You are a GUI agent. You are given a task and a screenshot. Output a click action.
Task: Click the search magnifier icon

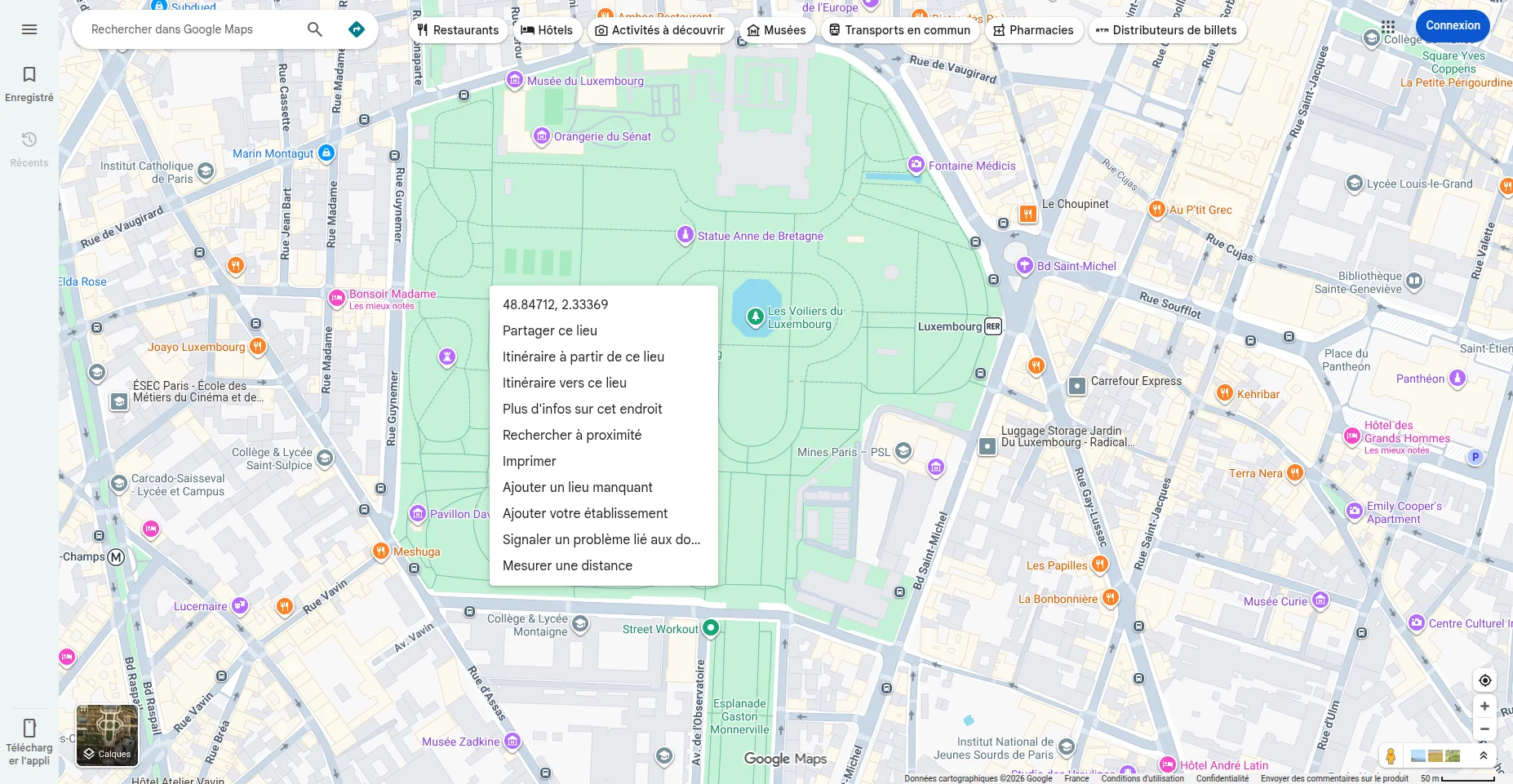coord(314,29)
